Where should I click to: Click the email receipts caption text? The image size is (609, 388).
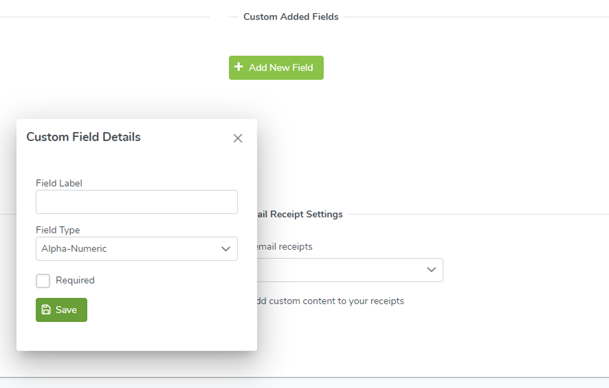pos(285,247)
